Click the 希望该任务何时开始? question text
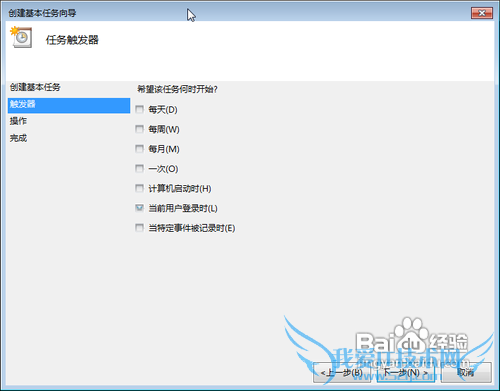Screen dimensions: 500x391 click(177, 89)
